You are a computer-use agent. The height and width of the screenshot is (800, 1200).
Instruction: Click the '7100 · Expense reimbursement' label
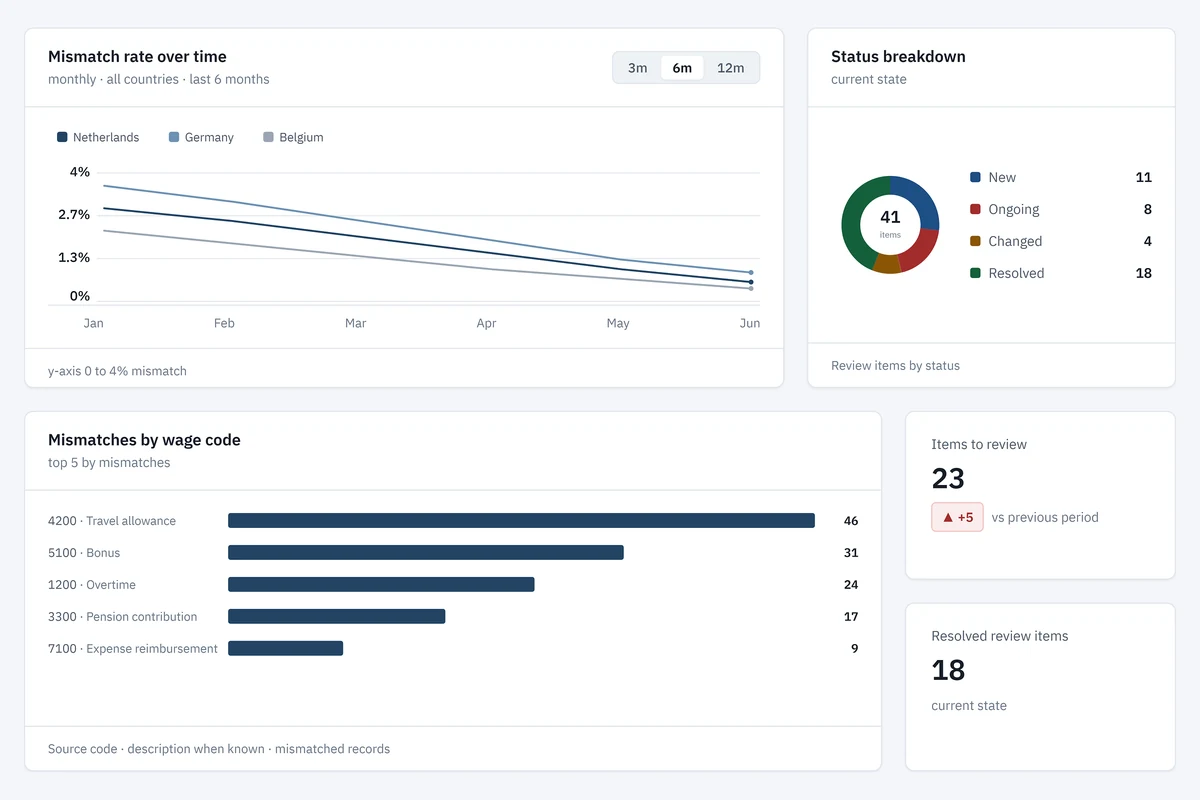coord(133,648)
